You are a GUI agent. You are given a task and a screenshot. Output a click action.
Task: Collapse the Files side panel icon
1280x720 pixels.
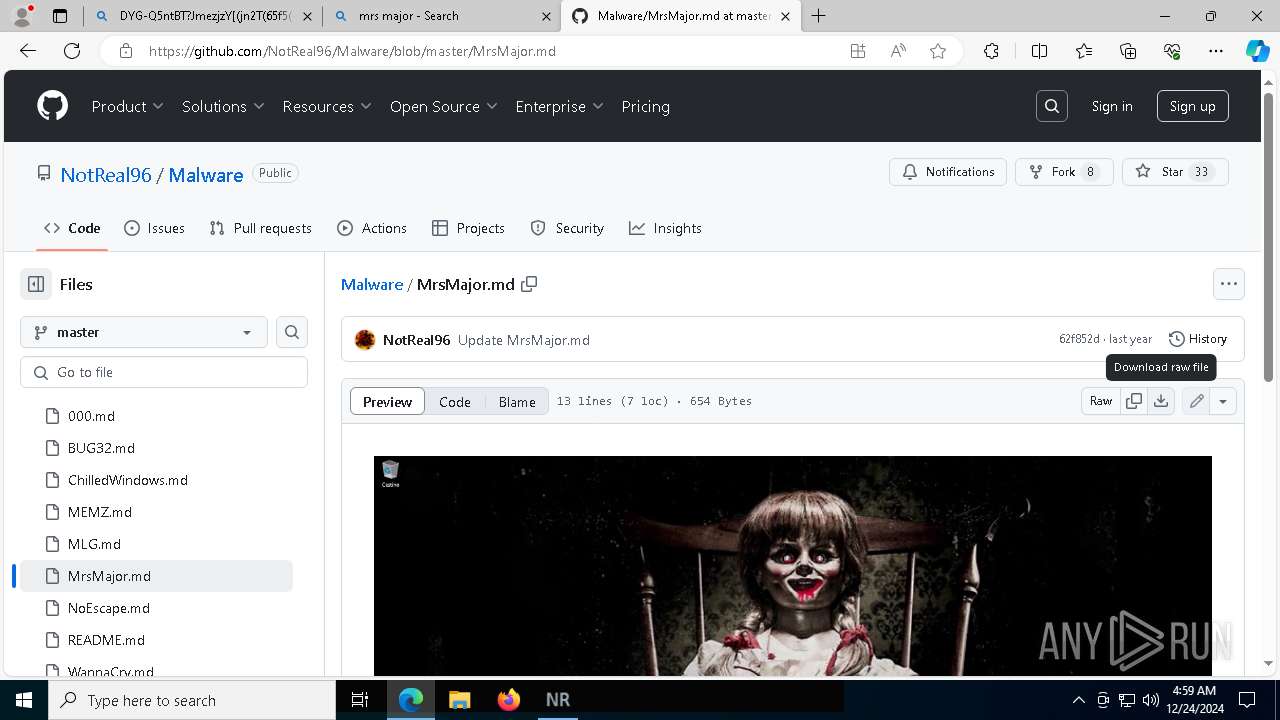click(36, 284)
